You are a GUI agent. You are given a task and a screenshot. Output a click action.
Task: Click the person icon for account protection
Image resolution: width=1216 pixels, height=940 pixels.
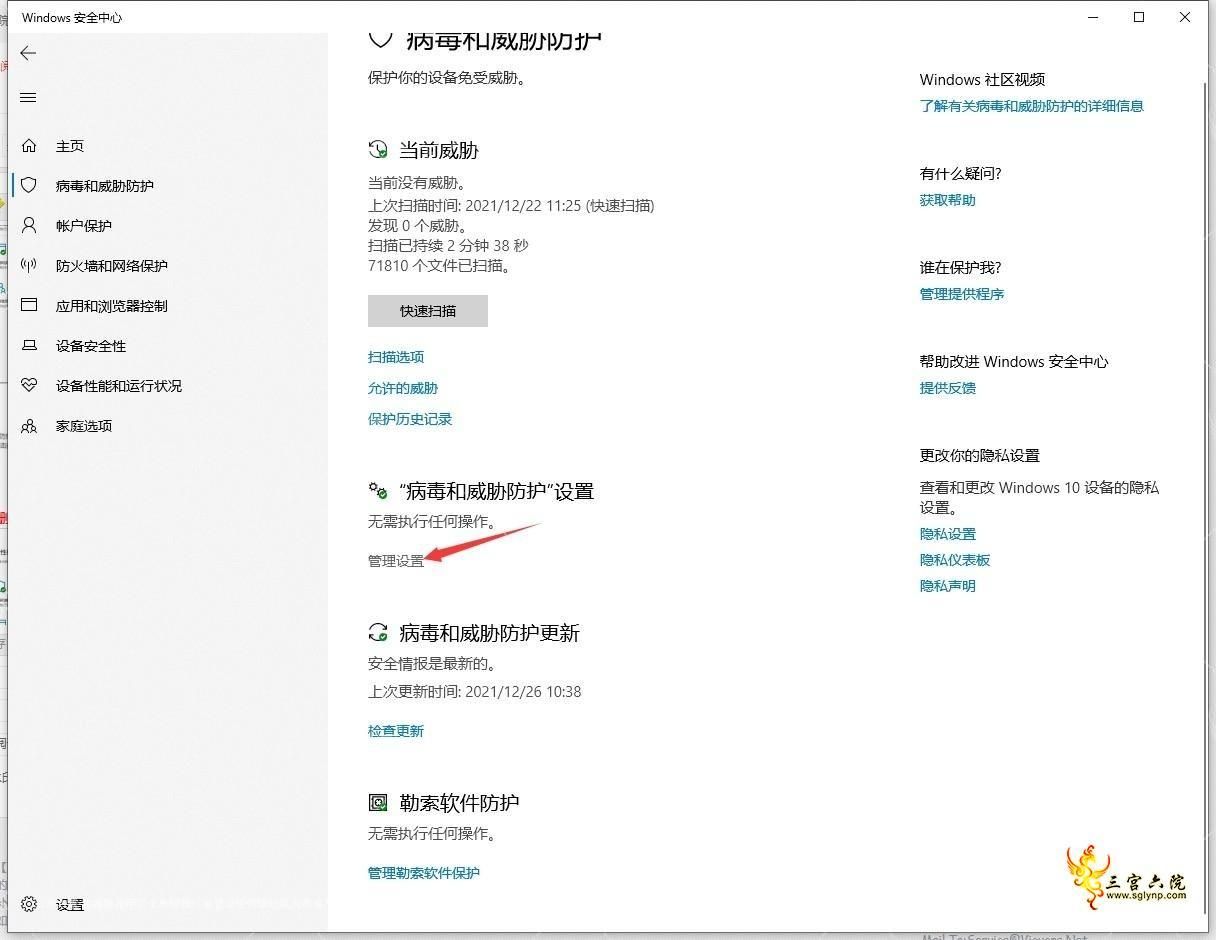coord(29,225)
